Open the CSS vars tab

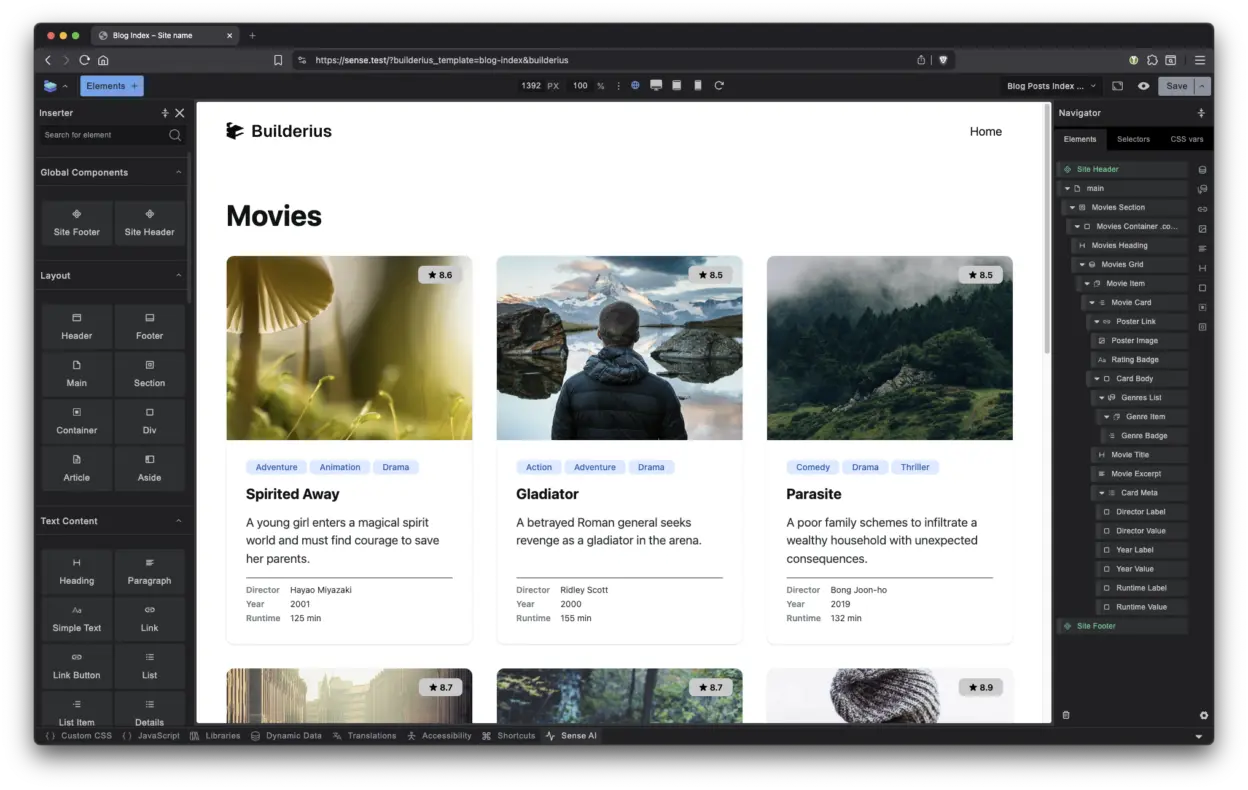1187,139
